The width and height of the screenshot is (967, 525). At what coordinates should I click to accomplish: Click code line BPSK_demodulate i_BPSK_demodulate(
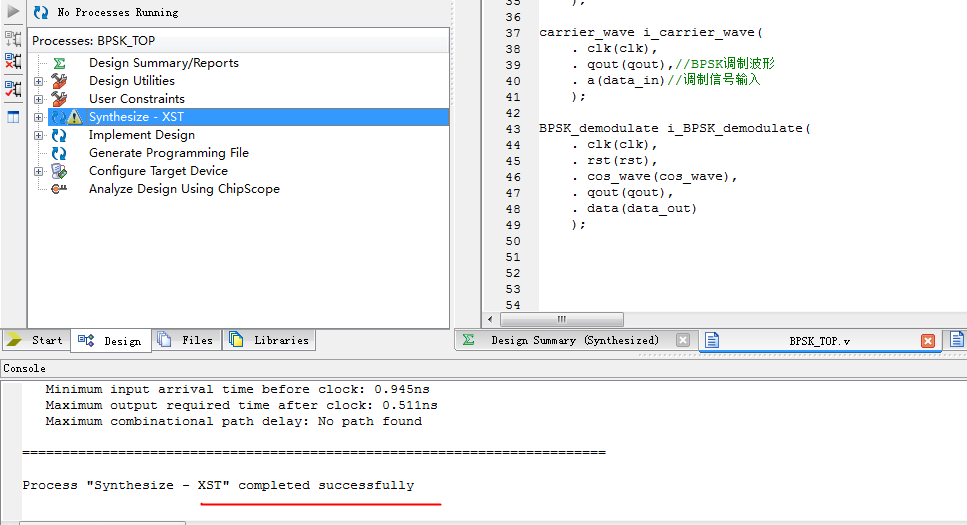click(675, 128)
